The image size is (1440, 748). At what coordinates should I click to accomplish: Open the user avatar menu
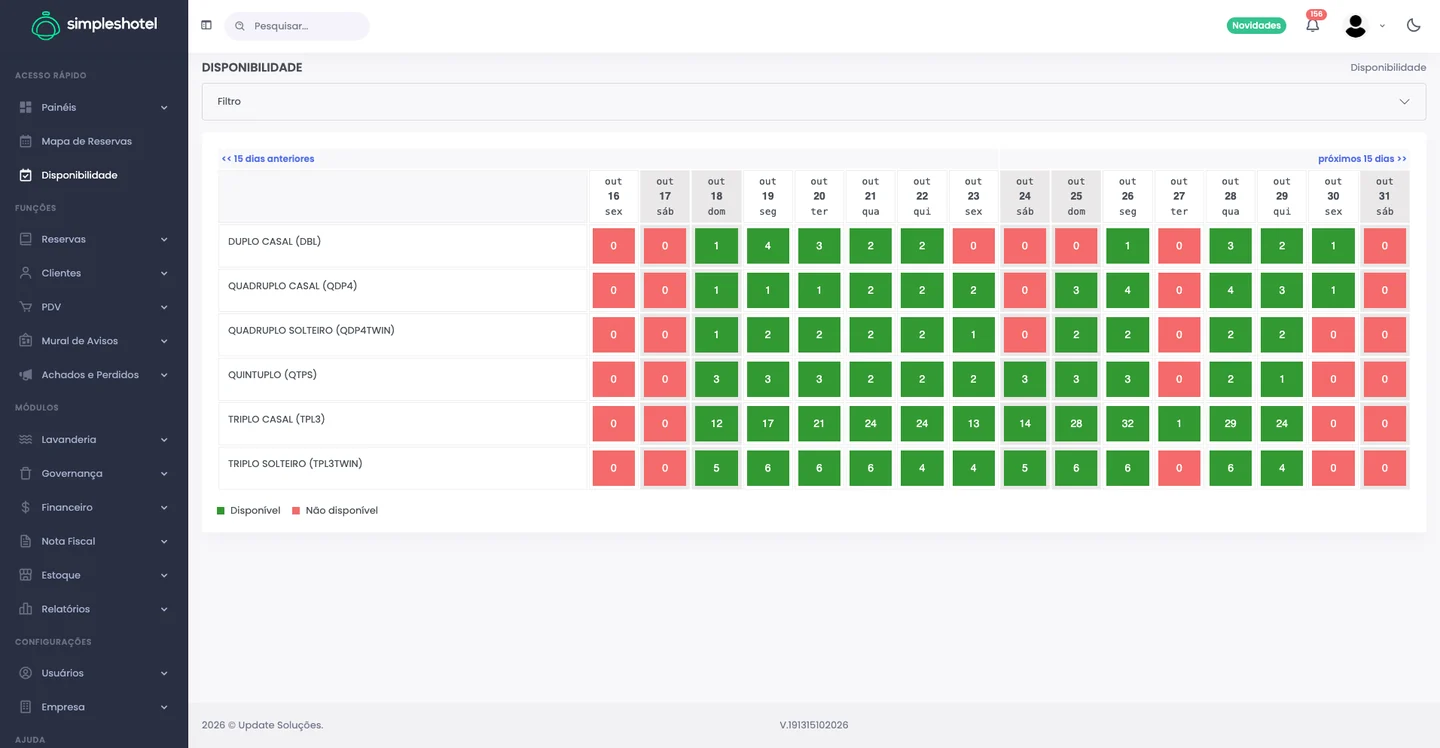(1356, 26)
